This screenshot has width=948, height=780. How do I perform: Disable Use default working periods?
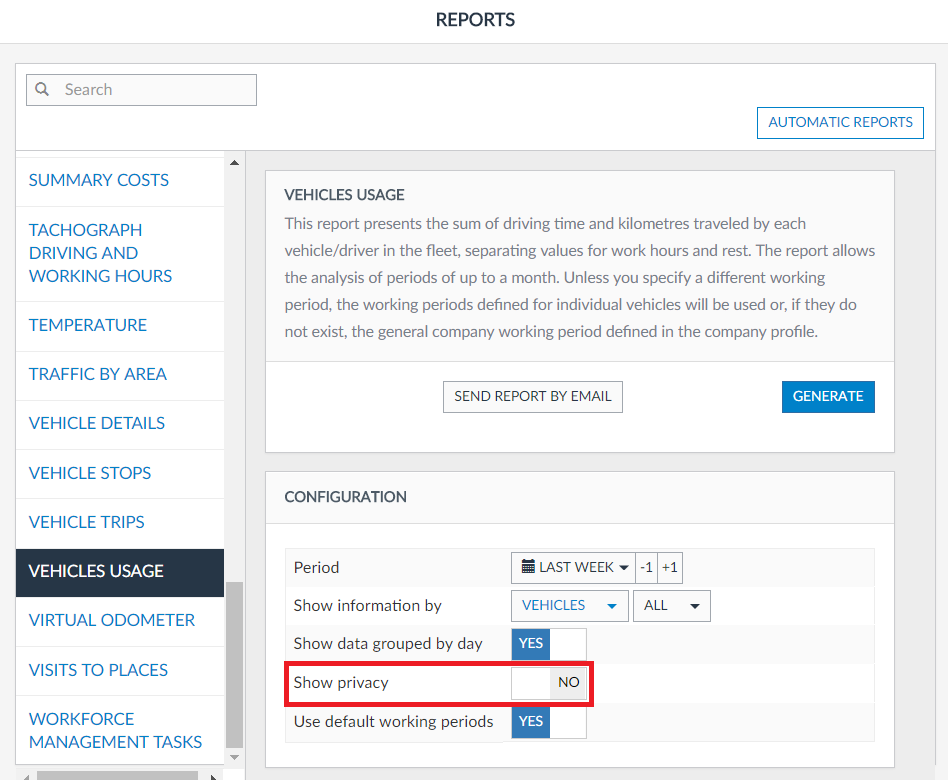[x=548, y=722]
